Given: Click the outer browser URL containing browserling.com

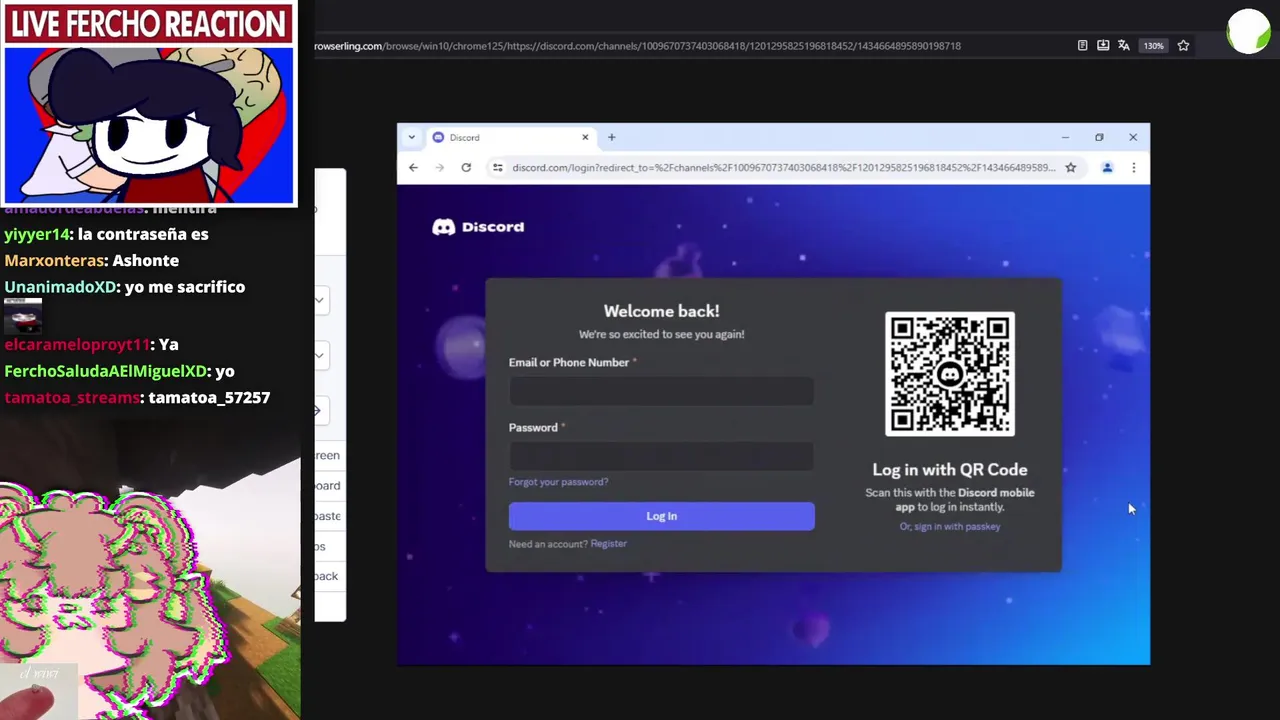Looking at the screenshot, I should tap(637, 46).
